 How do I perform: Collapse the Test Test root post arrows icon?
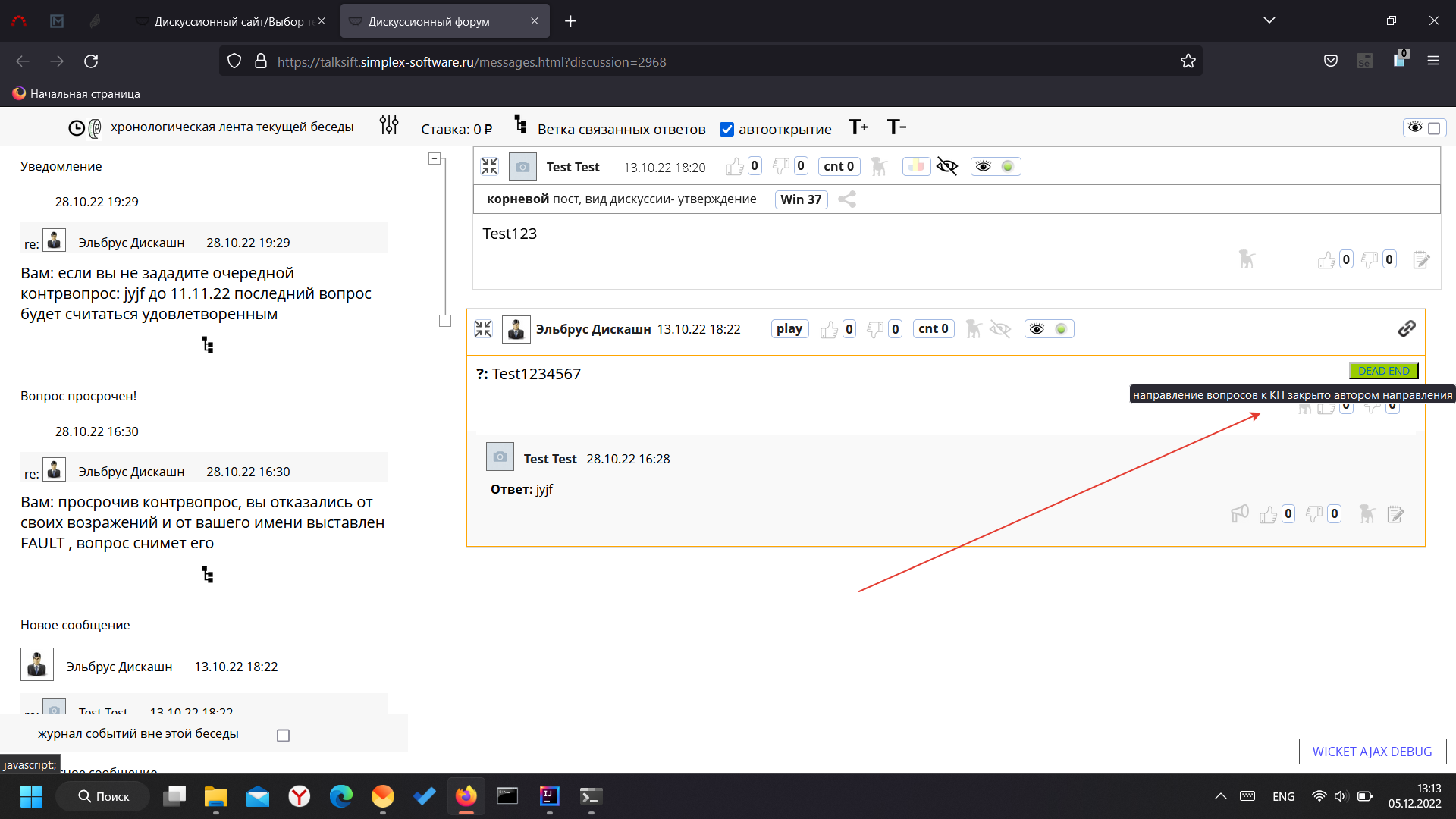click(x=490, y=166)
